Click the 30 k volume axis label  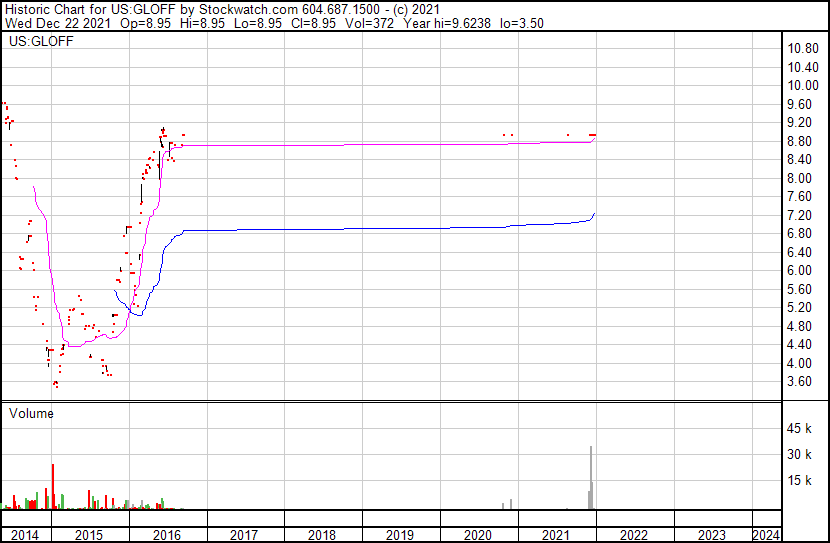coord(799,454)
